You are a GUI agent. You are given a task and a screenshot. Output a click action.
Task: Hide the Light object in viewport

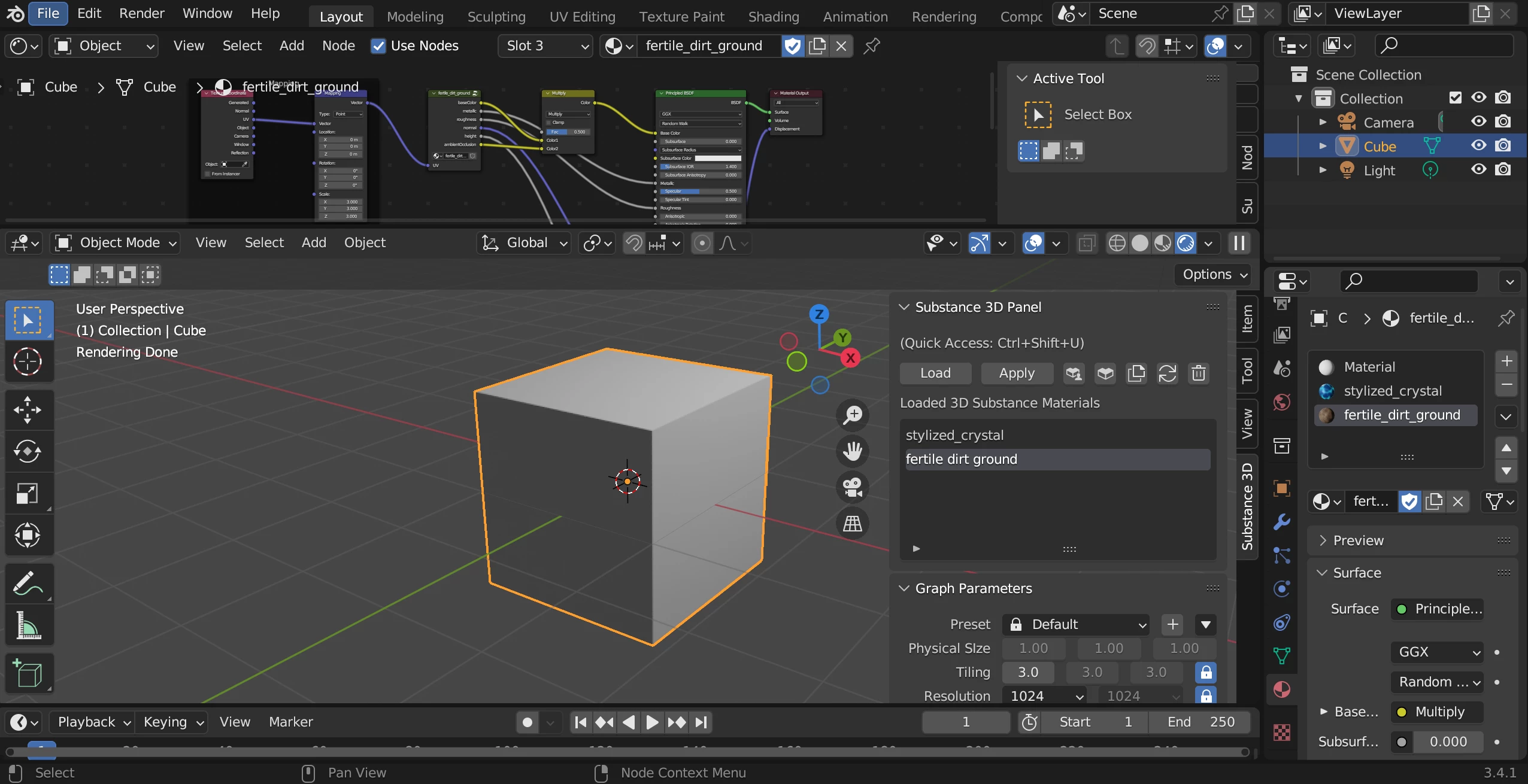pos(1478,170)
